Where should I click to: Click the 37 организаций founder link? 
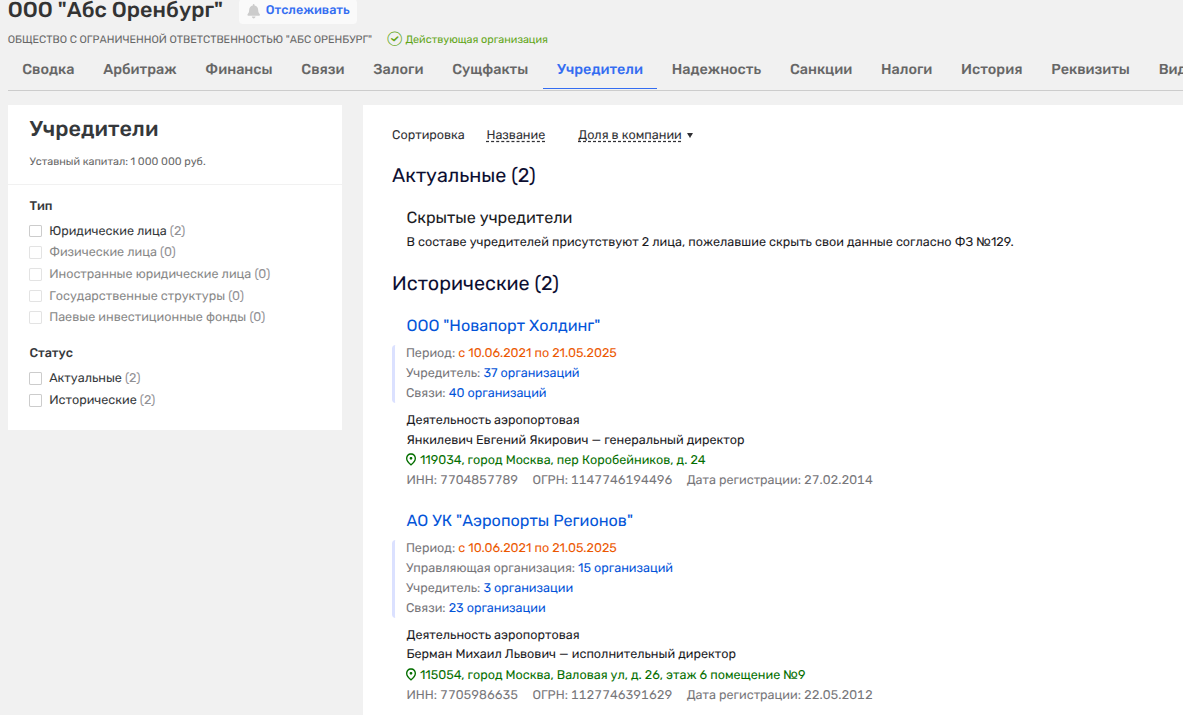click(531, 373)
